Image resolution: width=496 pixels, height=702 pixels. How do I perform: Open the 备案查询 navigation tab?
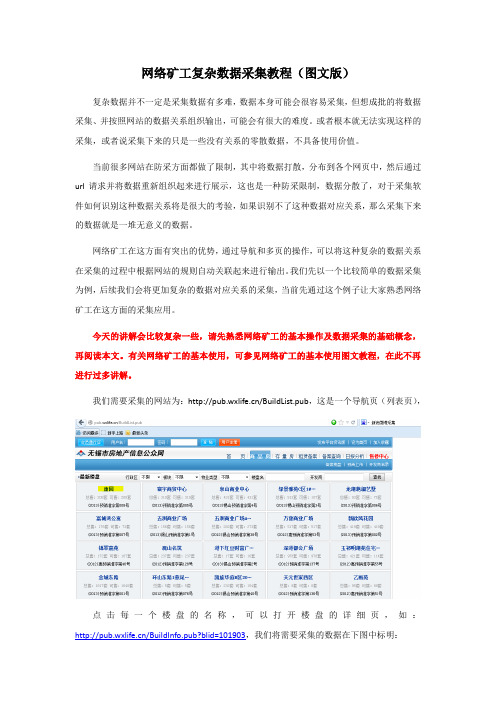pyautogui.click(x=331, y=456)
